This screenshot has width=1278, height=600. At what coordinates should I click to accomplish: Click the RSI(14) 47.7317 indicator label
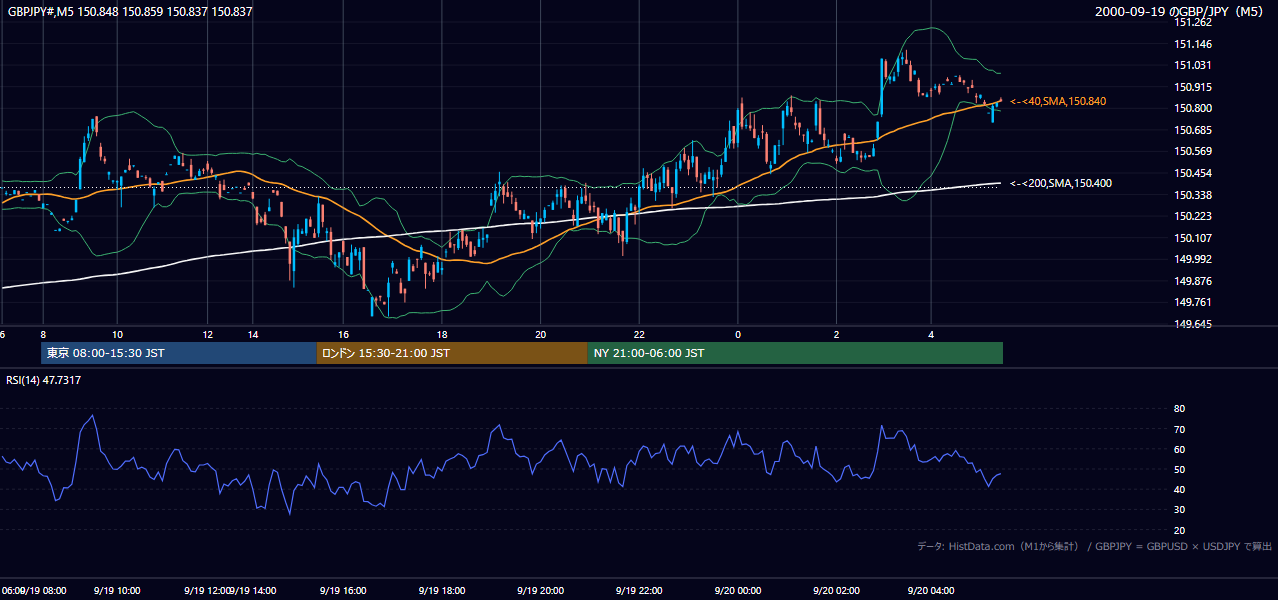[x=44, y=380]
